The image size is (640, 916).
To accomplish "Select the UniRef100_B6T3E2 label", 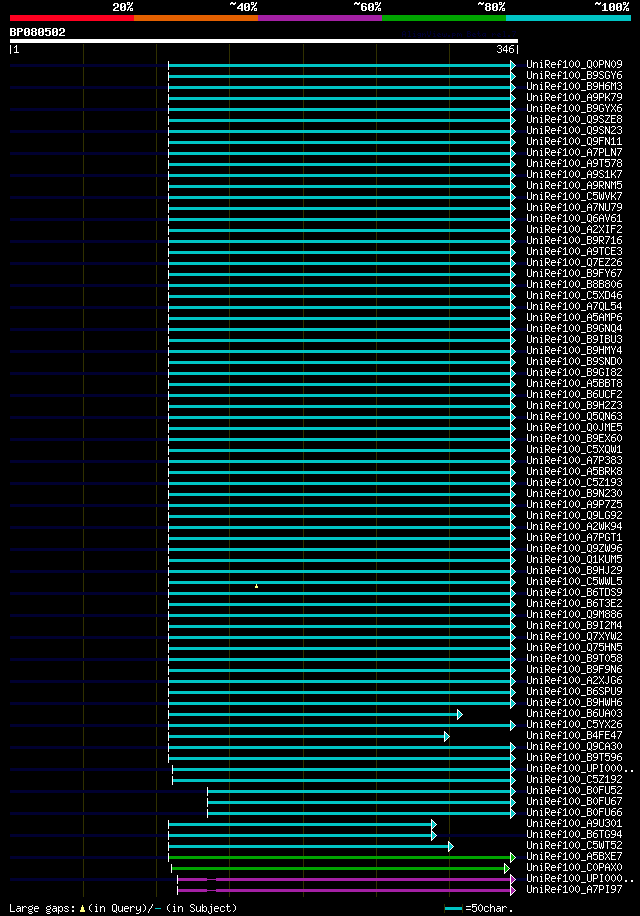I will [x=574, y=603].
